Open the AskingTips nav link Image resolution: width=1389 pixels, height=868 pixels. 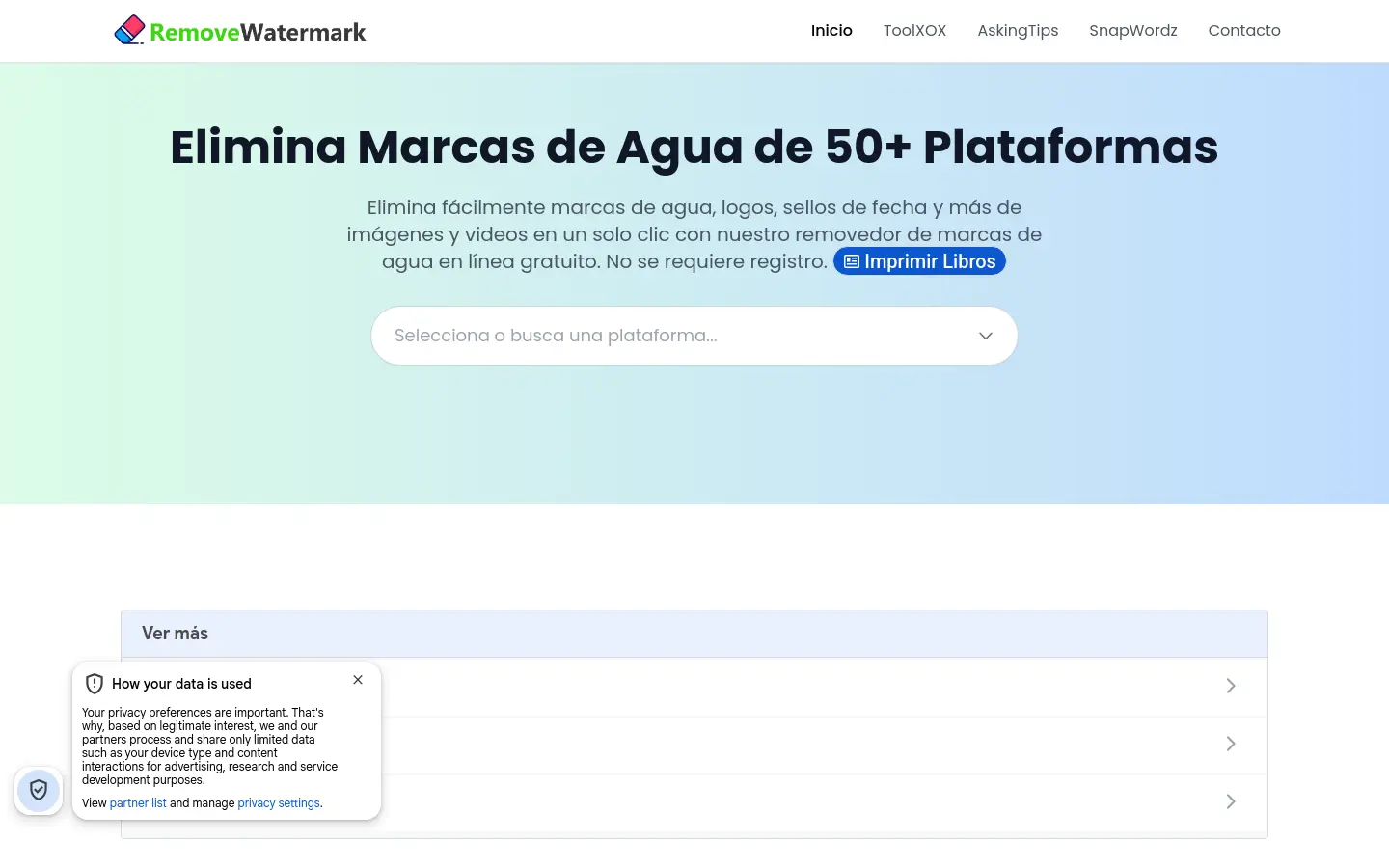click(x=1018, y=31)
